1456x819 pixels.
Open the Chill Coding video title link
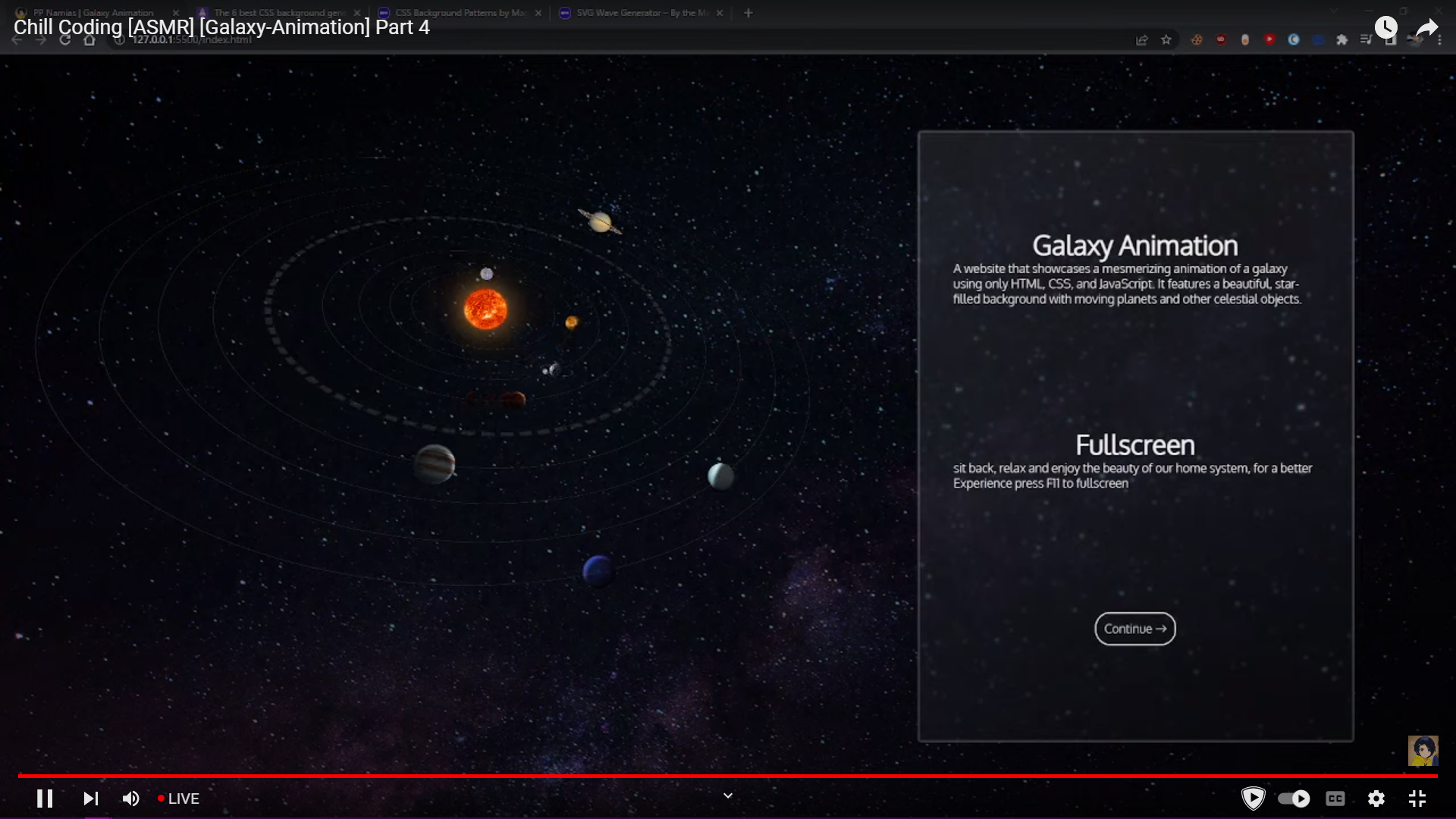[x=221, y=27]
